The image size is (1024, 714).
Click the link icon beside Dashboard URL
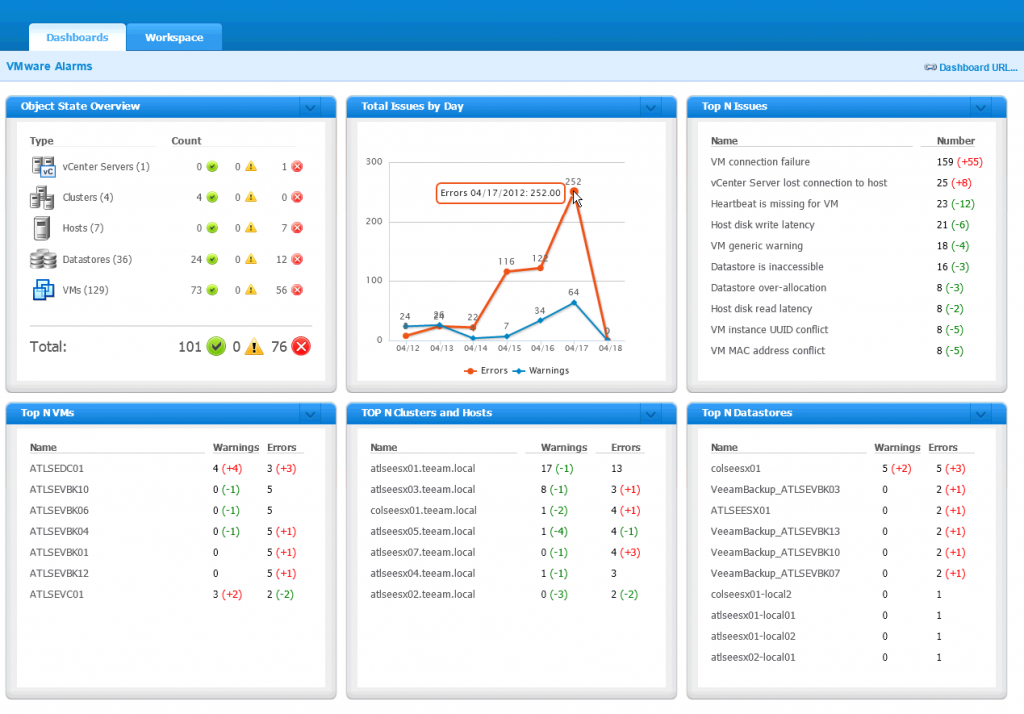pos(931,67)
